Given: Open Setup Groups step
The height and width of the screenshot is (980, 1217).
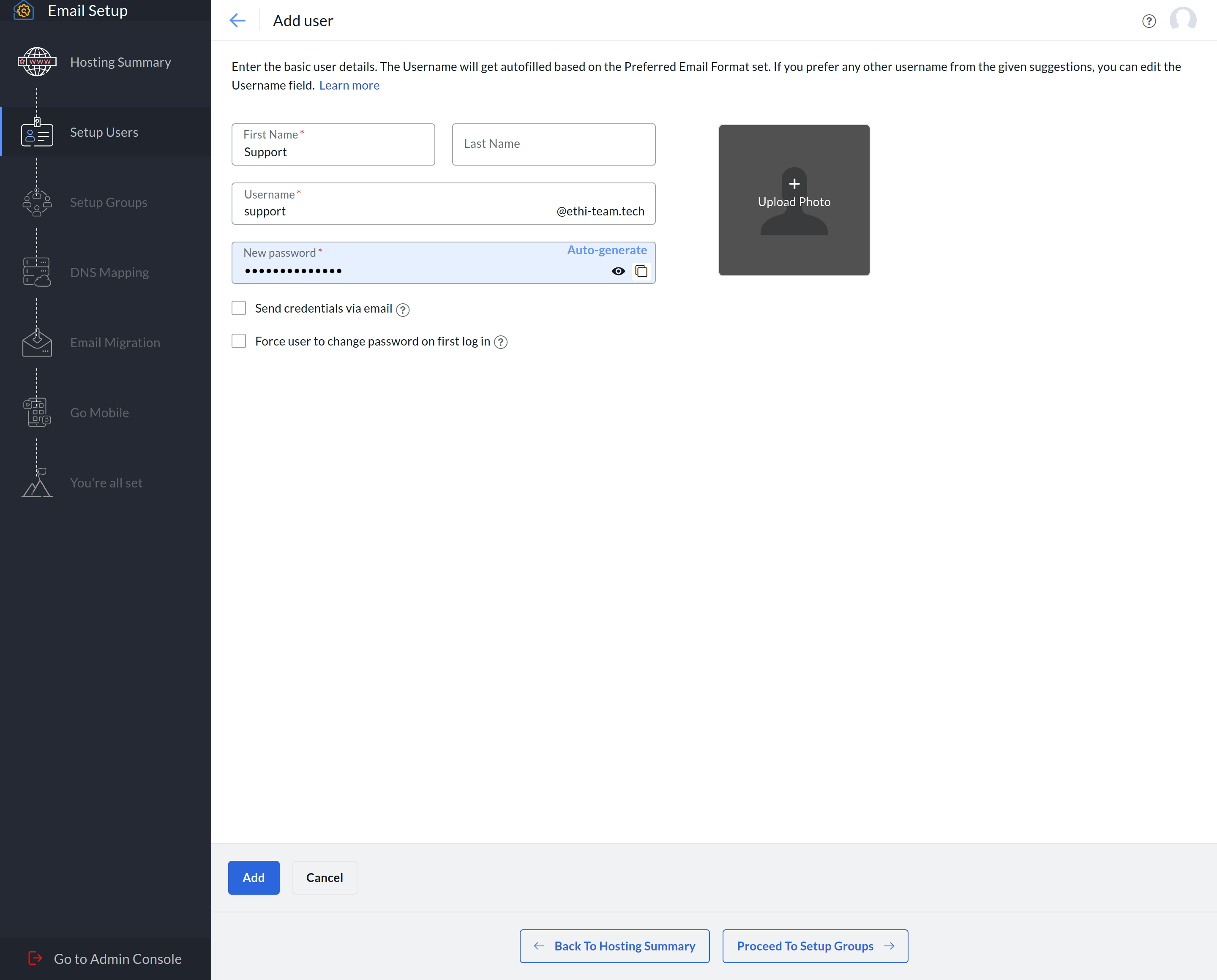Looking at the screenshot, I should pyautogui.click(x=106, y=202).
